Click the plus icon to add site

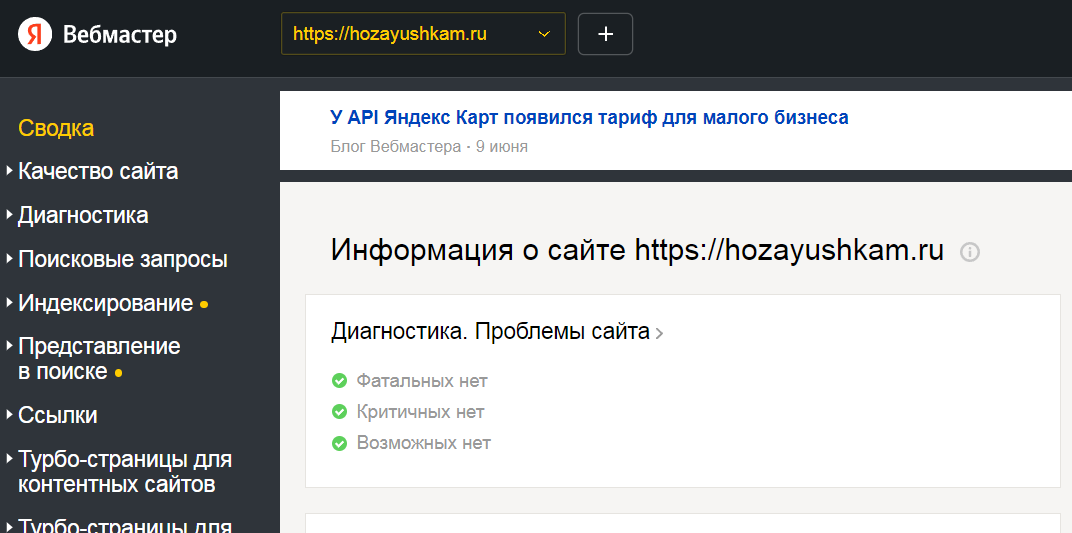pyautogui.click(x=605, y=34)
